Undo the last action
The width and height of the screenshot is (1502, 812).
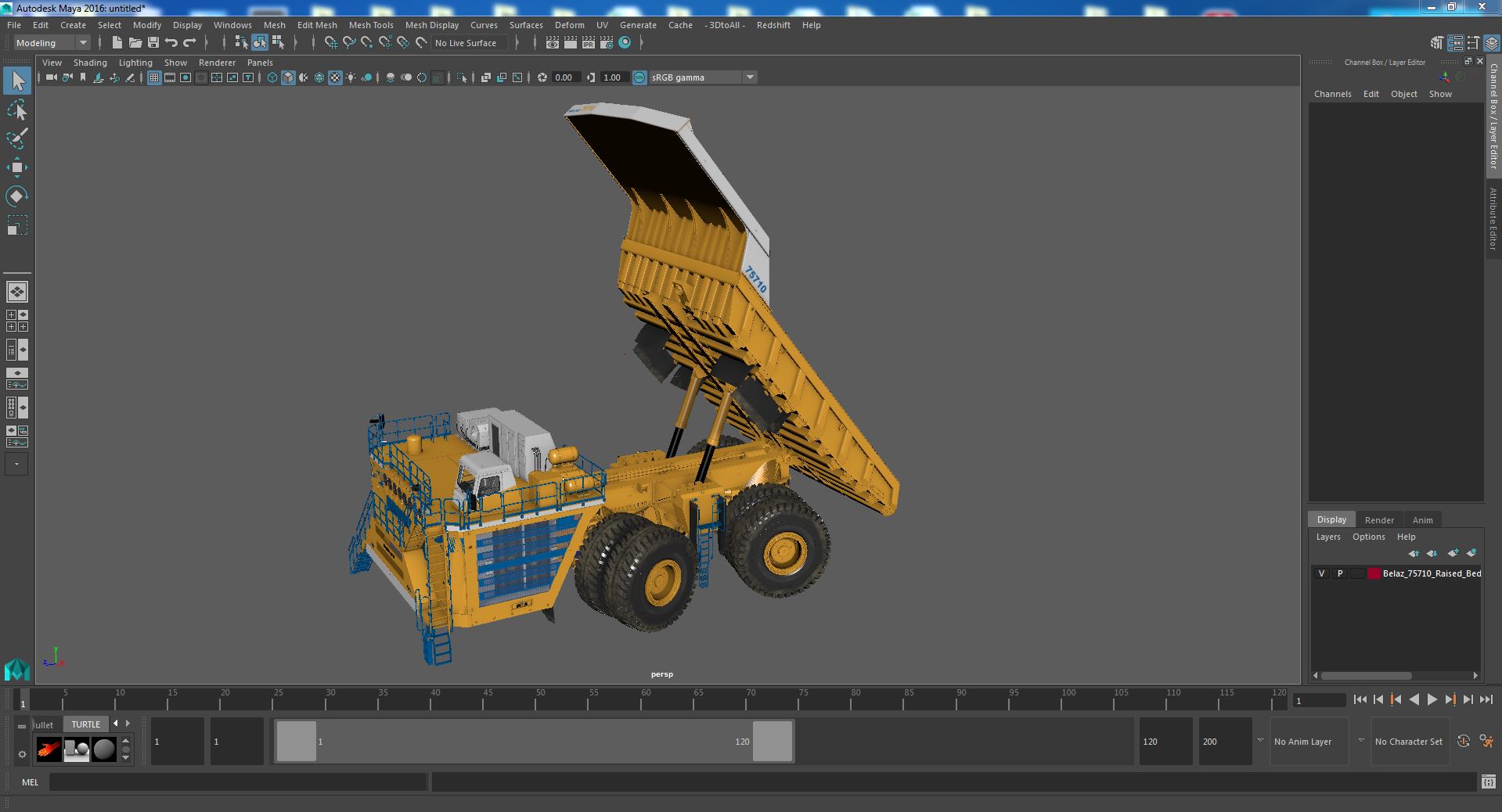(171, 43)
